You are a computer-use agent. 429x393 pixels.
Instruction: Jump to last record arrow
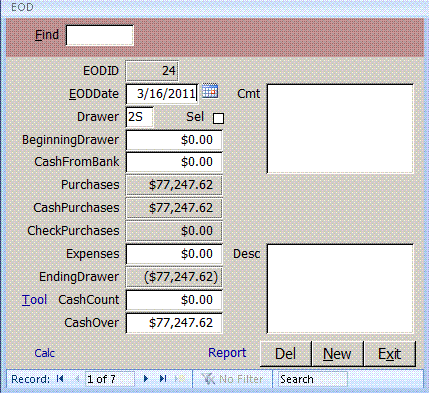click(x=163, y=379)
